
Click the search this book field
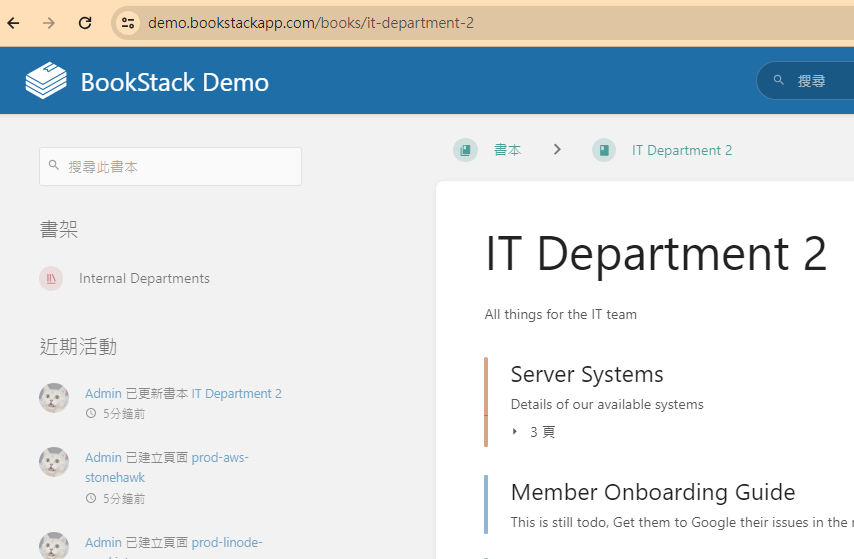click(x=170, y=166)
